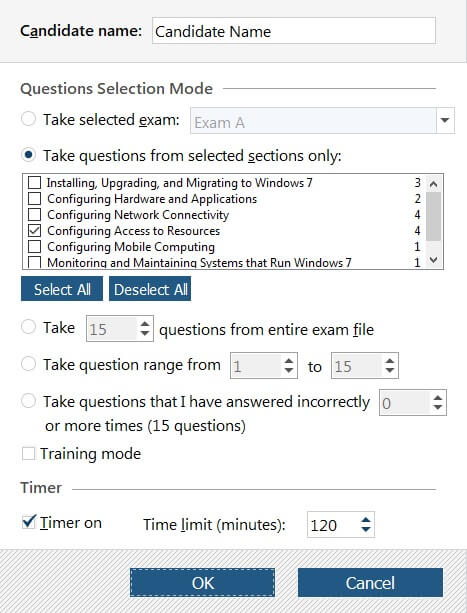Toggle the Timer on checkbox
The image size is (467, 613).
pyautogui.click(x=29, y=522)
